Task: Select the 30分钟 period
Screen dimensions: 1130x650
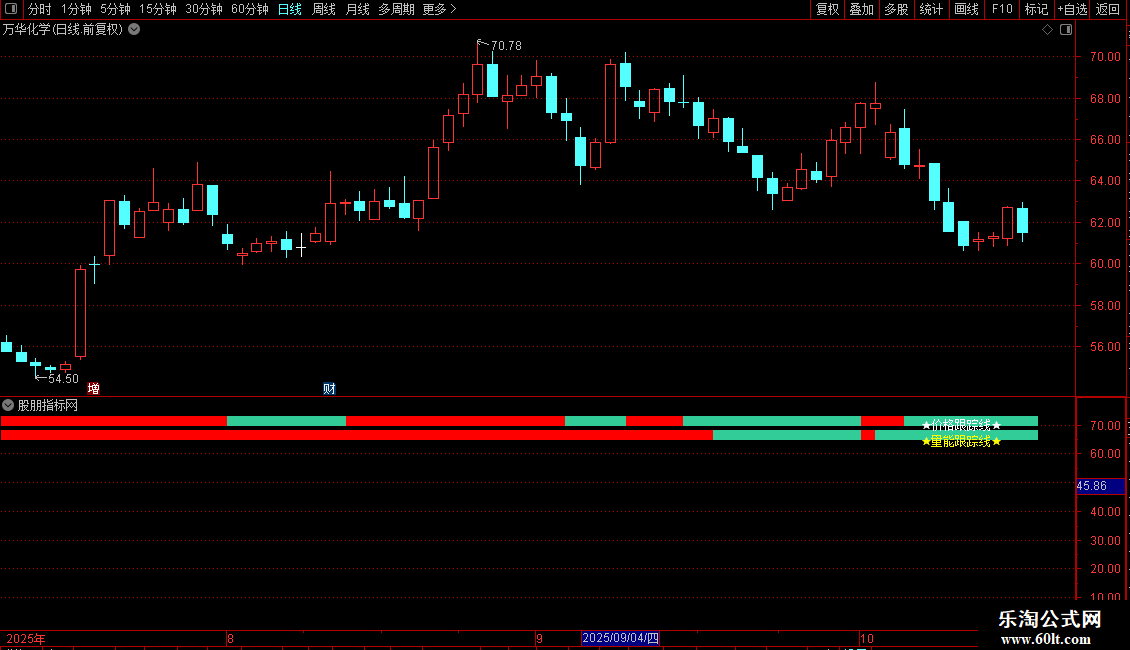Action: [x=203, y=9]
